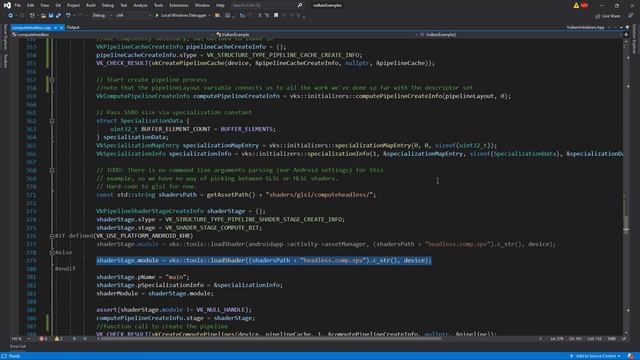Open the Edit menu
Screen dimensions: 640x360
pos(31,5)
